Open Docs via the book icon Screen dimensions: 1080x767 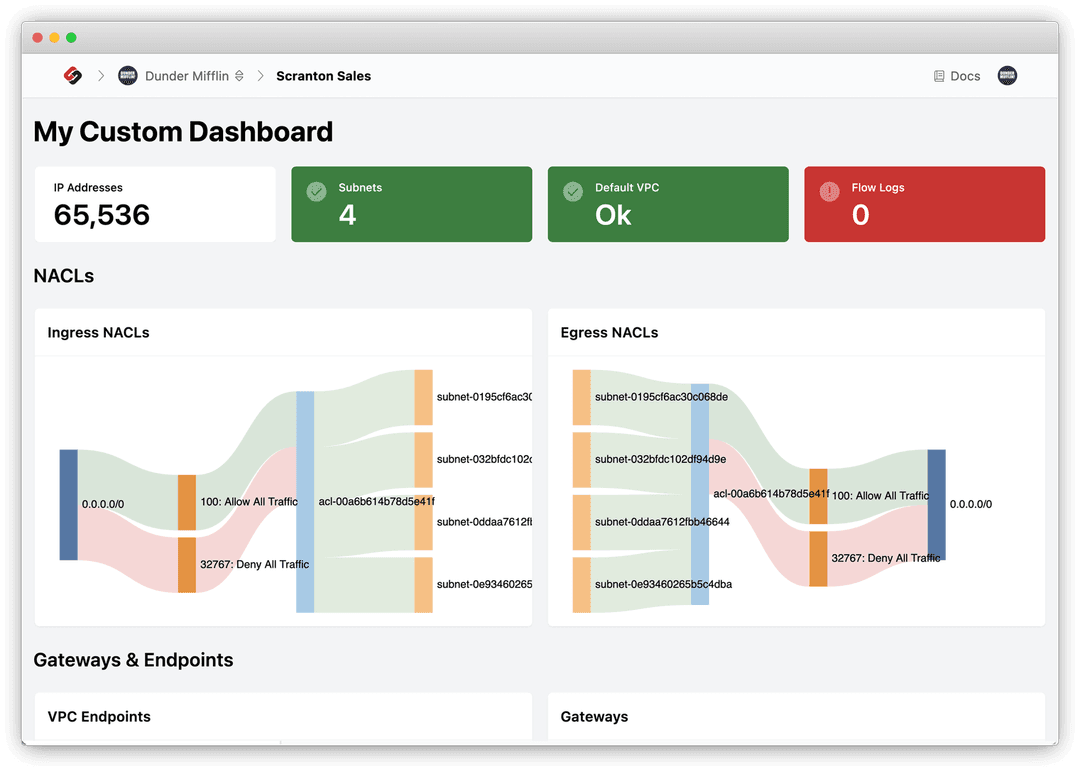938,75
